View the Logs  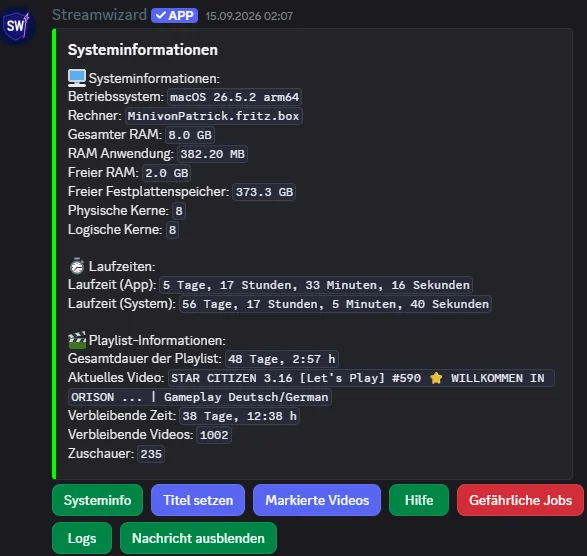coord(82,538)
